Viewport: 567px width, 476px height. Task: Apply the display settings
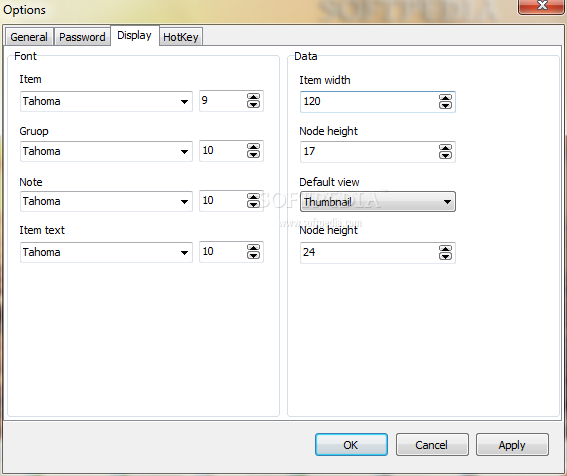point(512,445)
